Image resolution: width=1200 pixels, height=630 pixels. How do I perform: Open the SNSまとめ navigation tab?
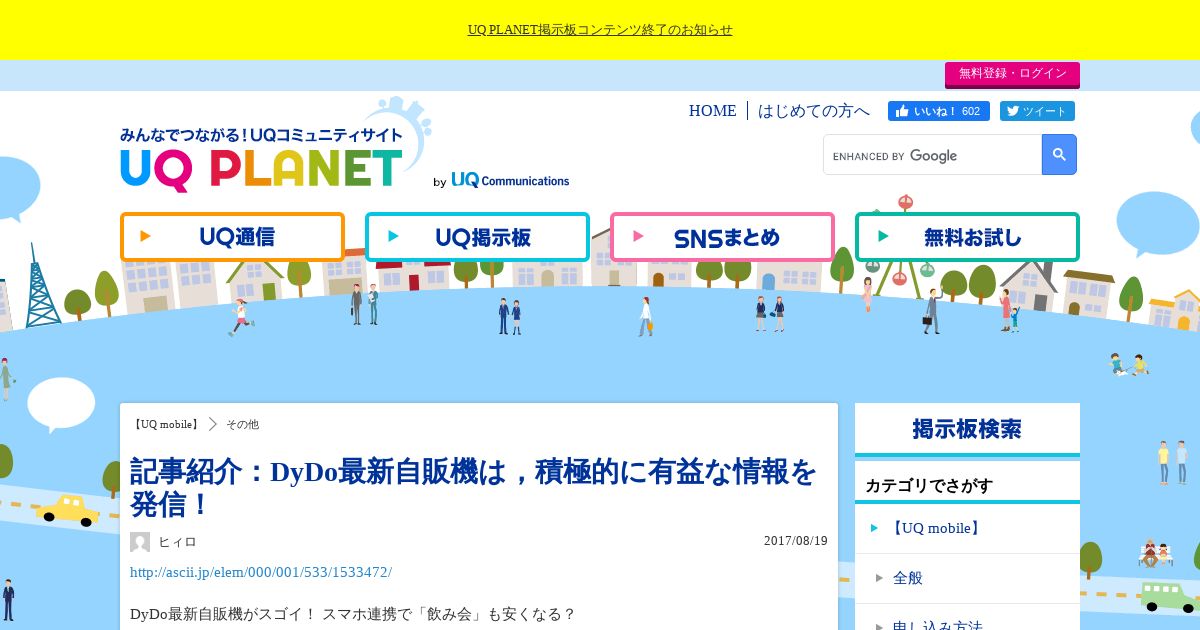click(722, 237)
